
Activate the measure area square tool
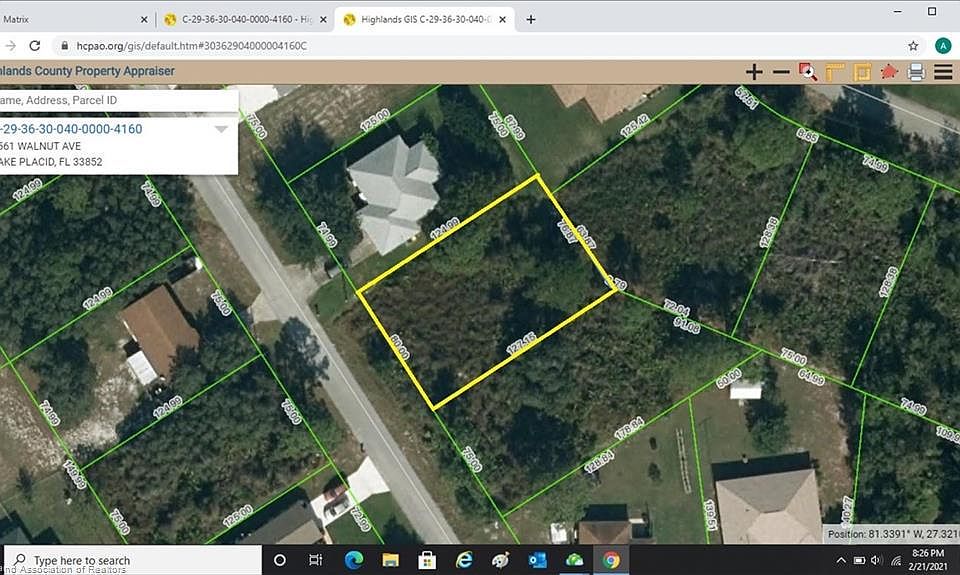(862, 72)
